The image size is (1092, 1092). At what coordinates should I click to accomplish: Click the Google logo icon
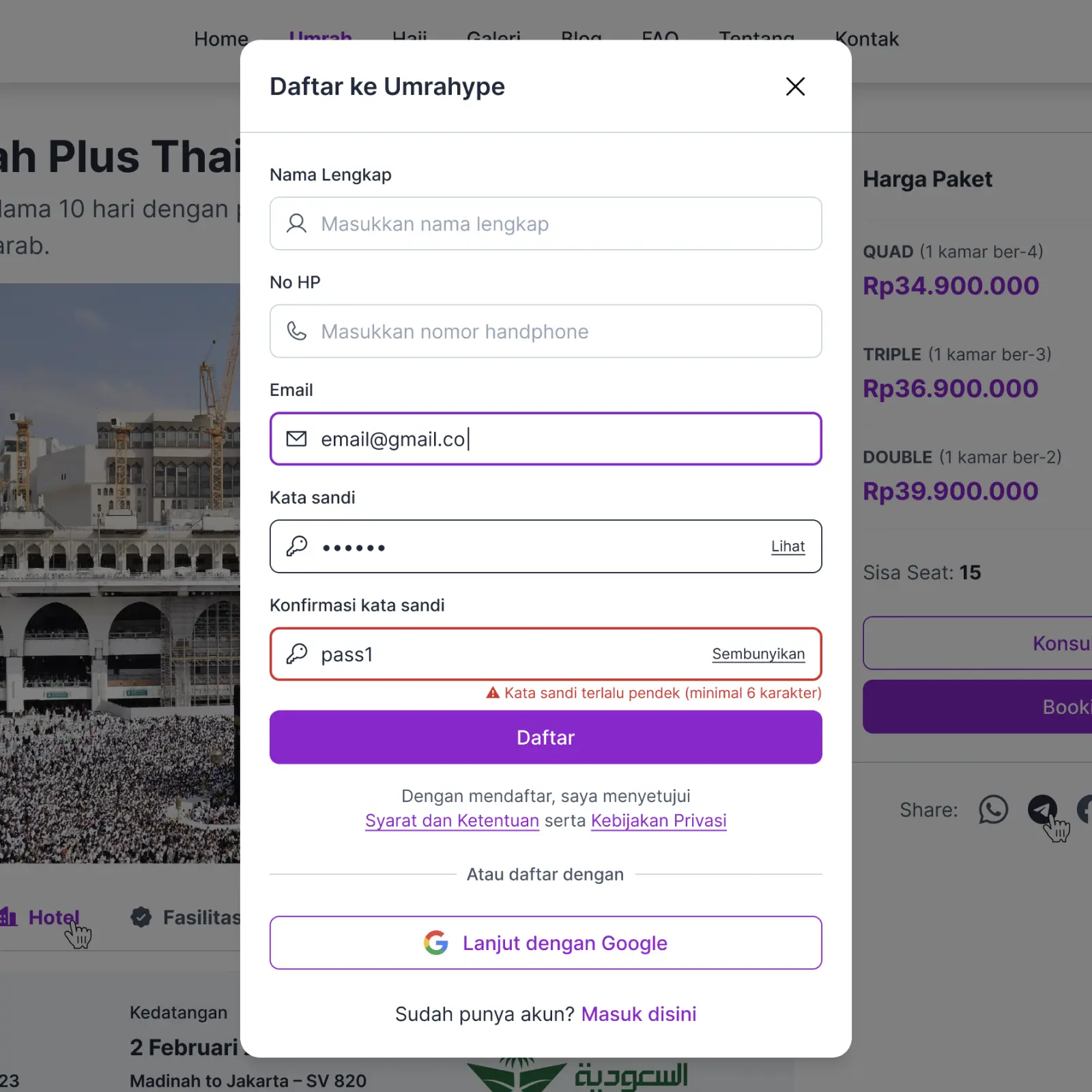point(435,943)
